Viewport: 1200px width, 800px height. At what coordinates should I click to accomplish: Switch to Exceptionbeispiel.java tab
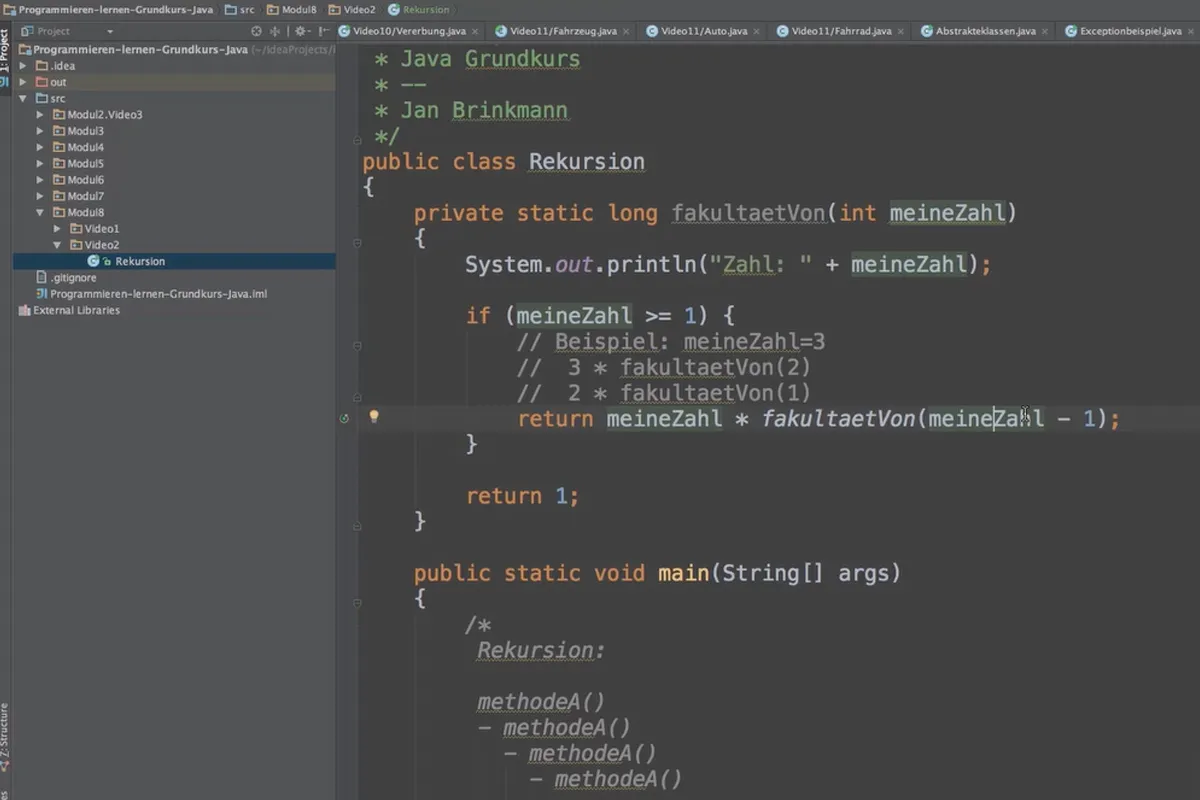click(x=1130, y=31)
